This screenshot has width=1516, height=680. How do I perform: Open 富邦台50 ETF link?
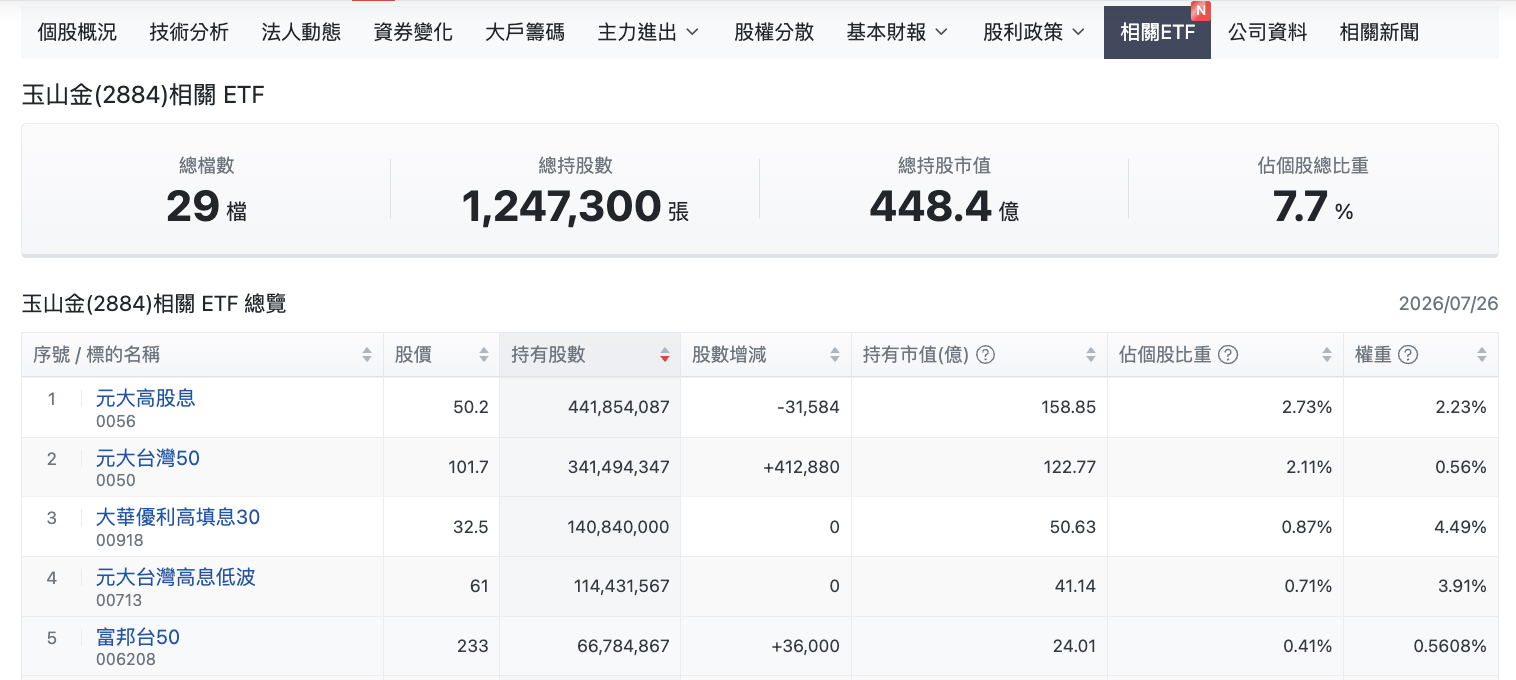pyautogui.click(x=138, y=637)
